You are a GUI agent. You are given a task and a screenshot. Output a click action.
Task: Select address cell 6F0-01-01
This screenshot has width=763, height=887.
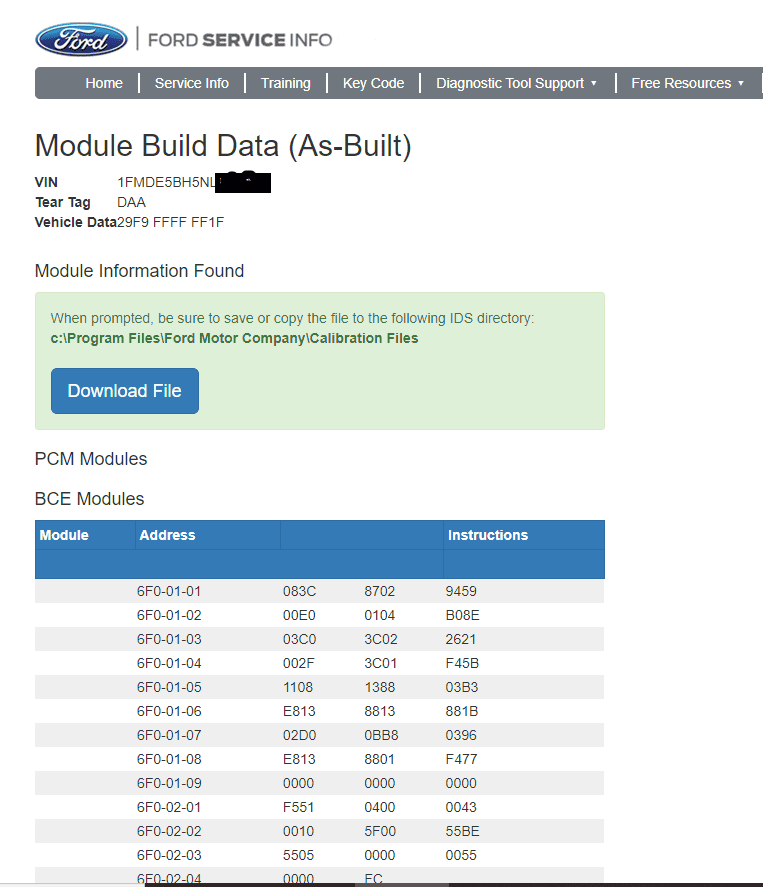point(169,591)
